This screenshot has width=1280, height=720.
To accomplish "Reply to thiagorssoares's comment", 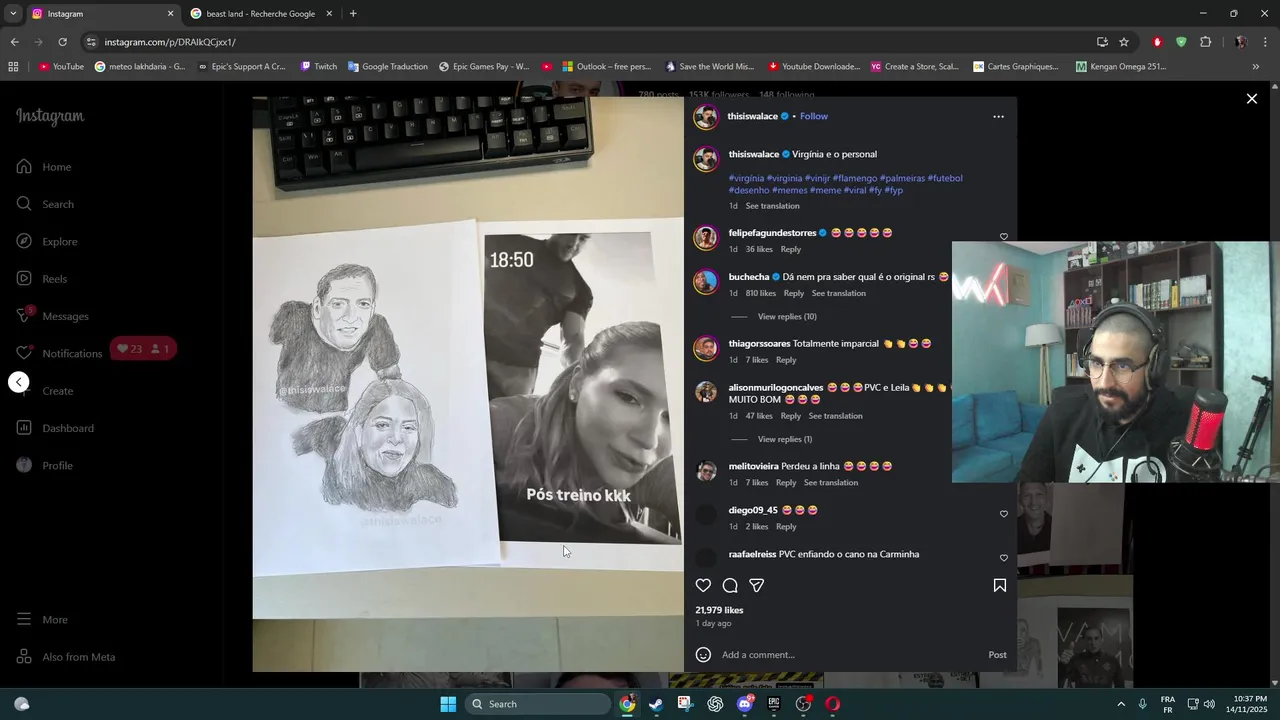I will click(786, 360).
